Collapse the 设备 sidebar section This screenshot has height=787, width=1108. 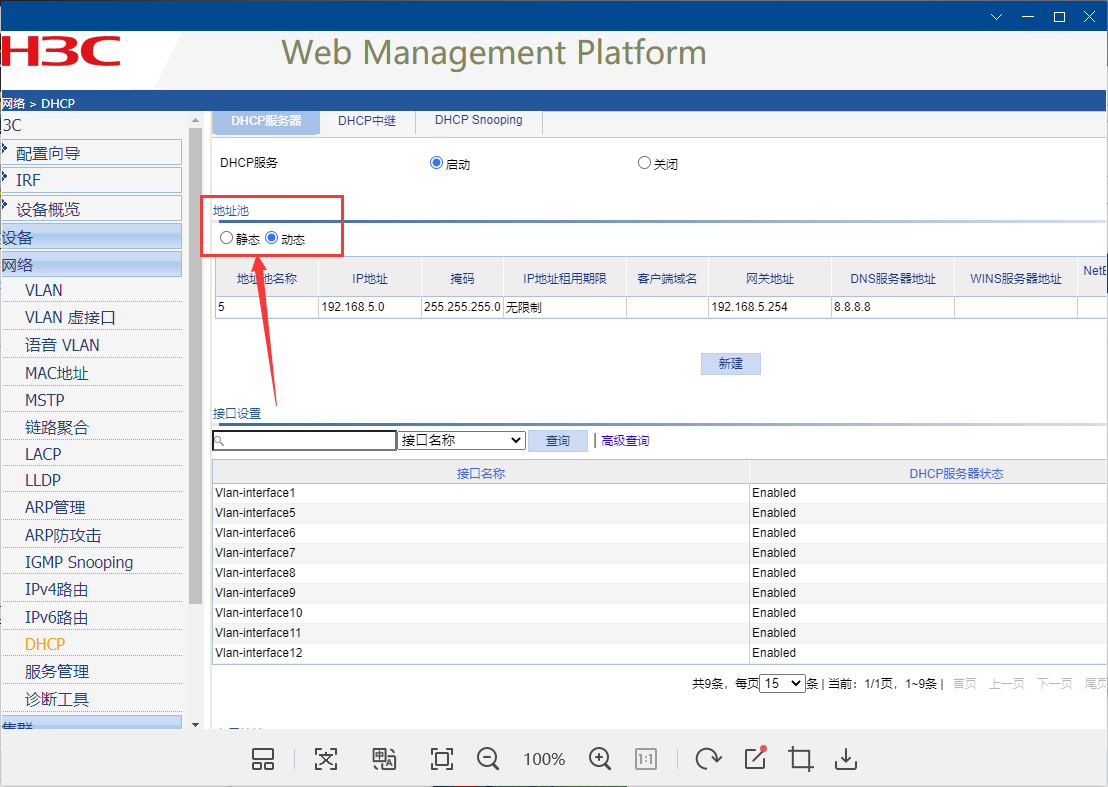(91, 237)
